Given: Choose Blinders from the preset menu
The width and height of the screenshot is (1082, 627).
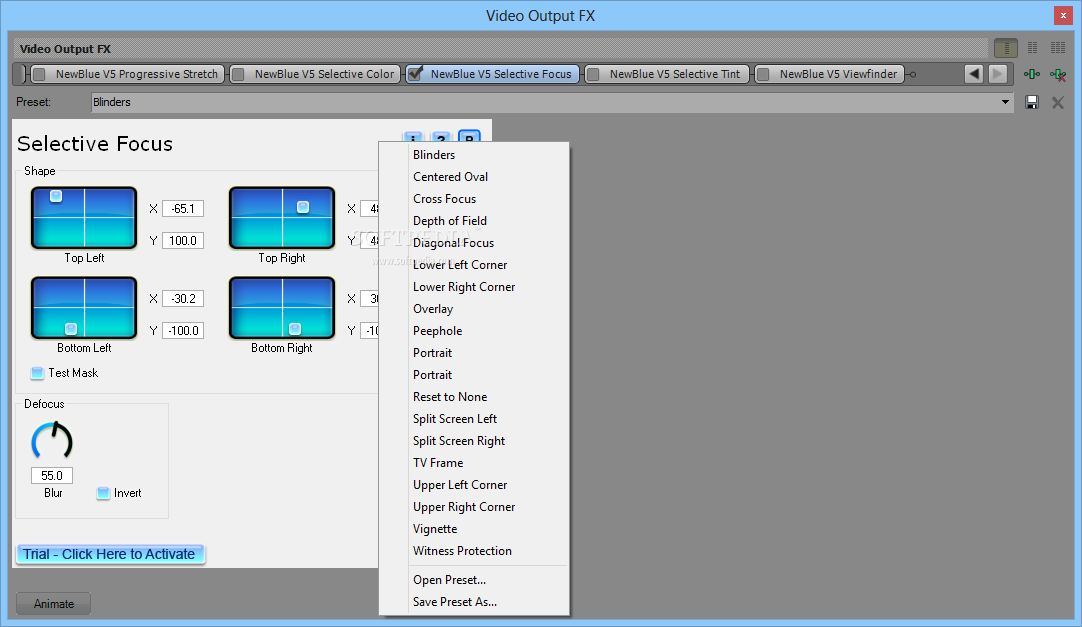Looking at the screenshot, I should point(474,155).
